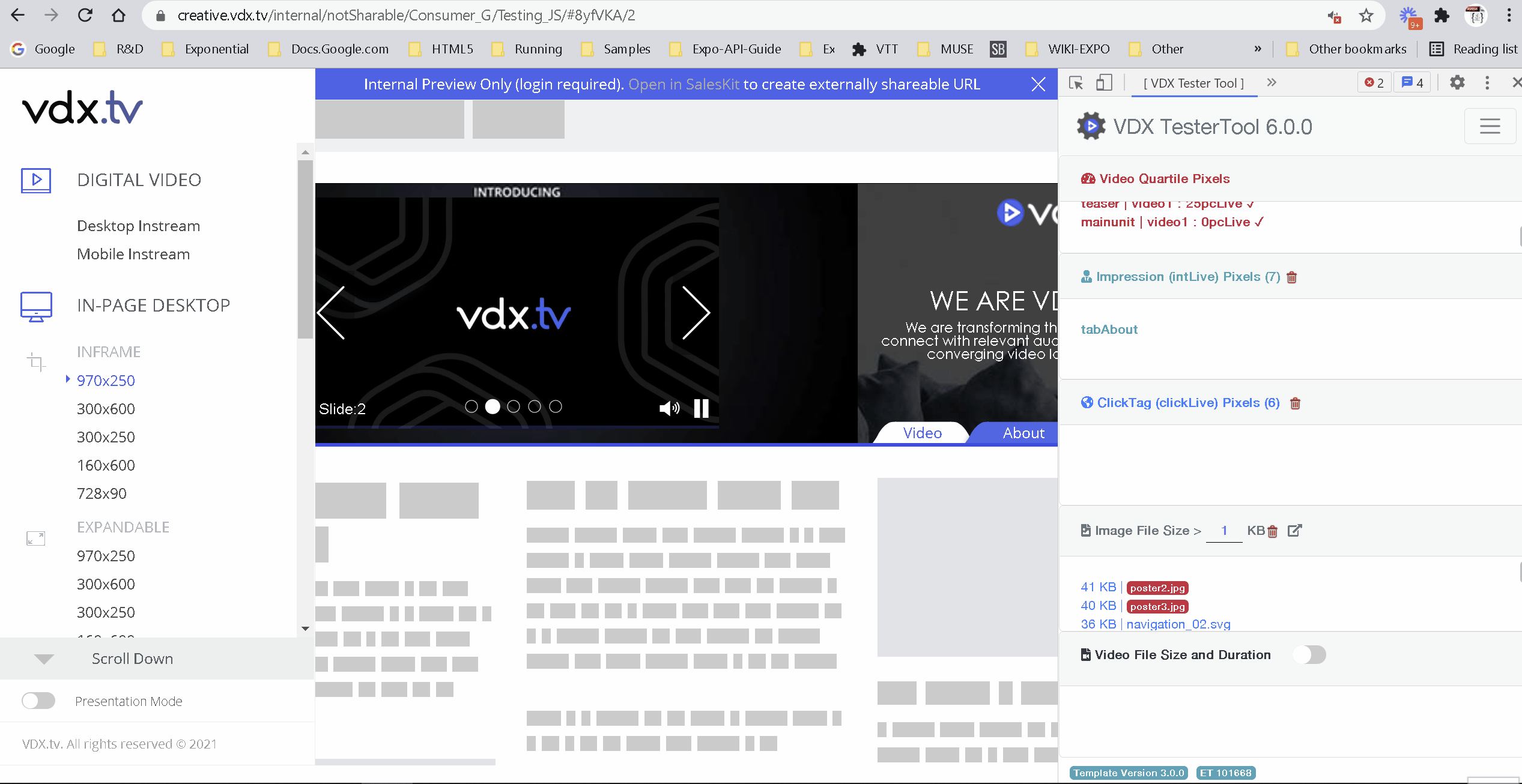Open DevTools more options dots

pos(1487,83)
